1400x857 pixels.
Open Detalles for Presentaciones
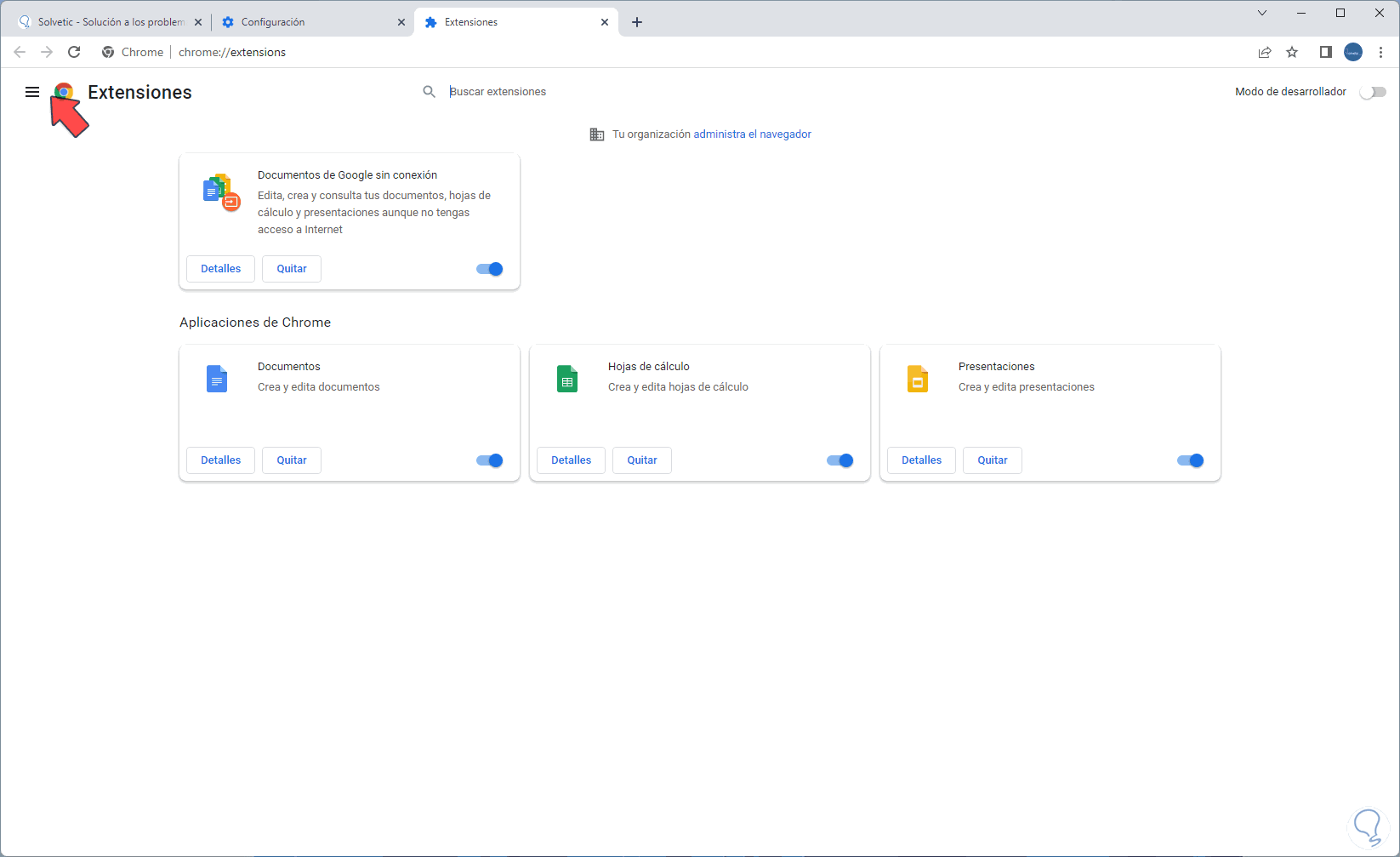coord(922,460)
